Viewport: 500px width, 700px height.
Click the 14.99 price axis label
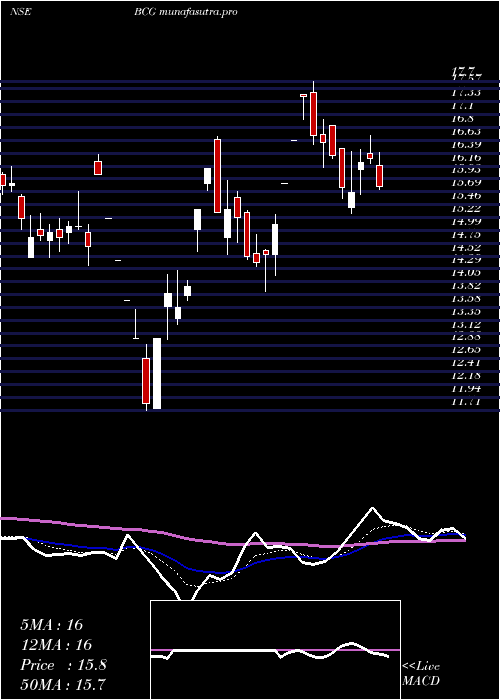466,221
